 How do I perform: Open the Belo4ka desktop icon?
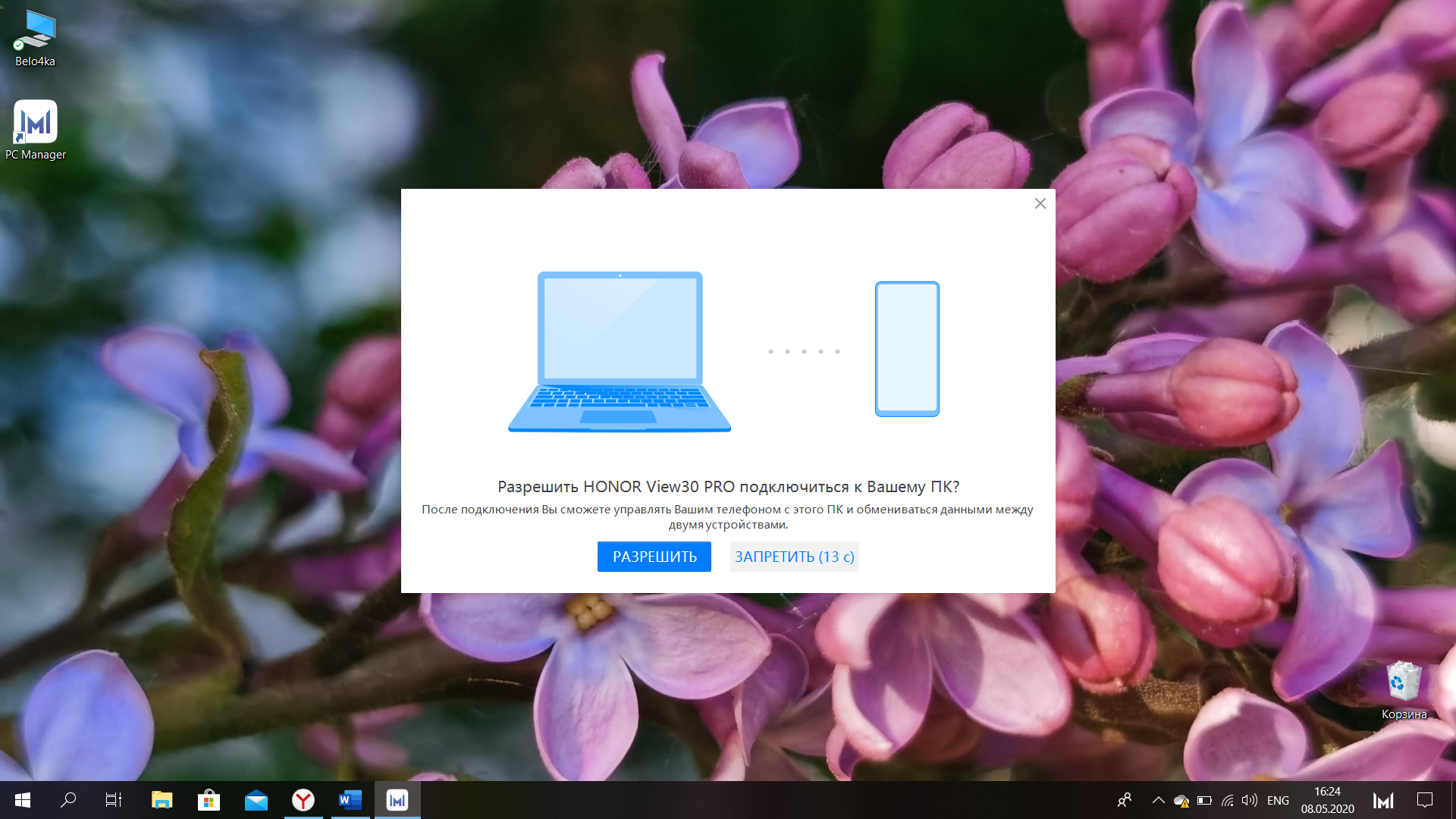[35, 38]
